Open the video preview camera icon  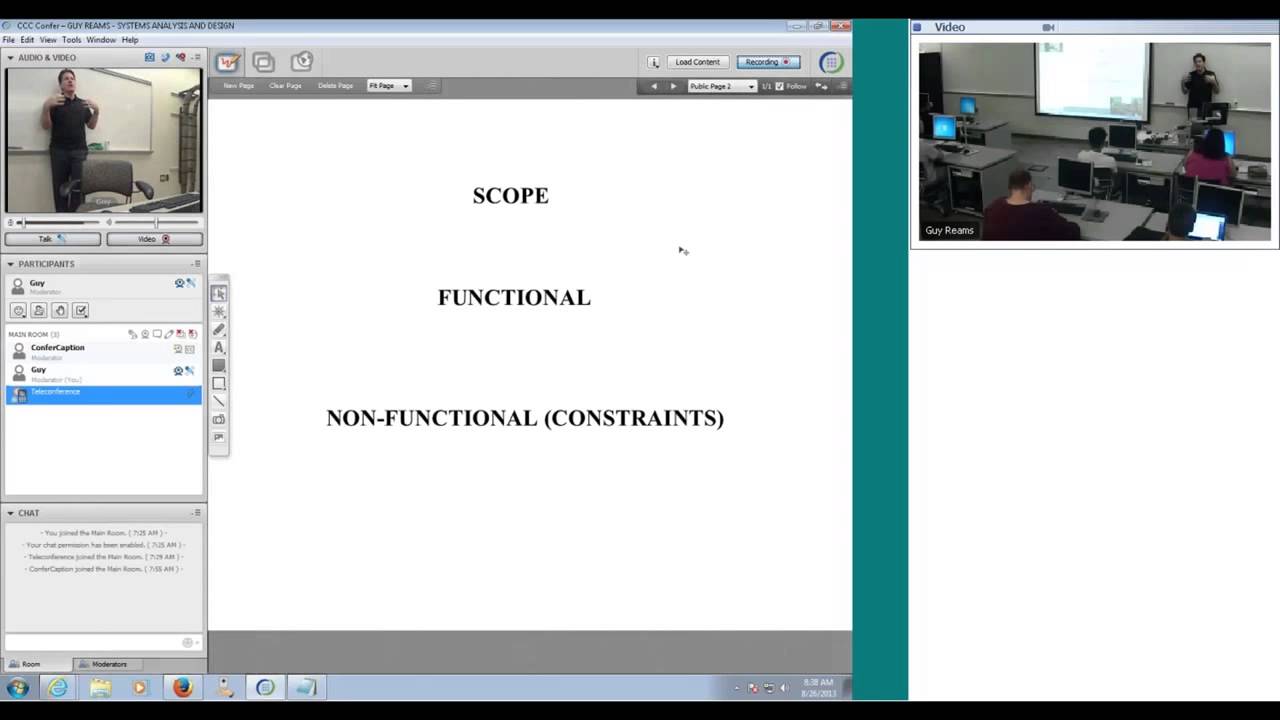pyautogui.click(x=150, y=57)
